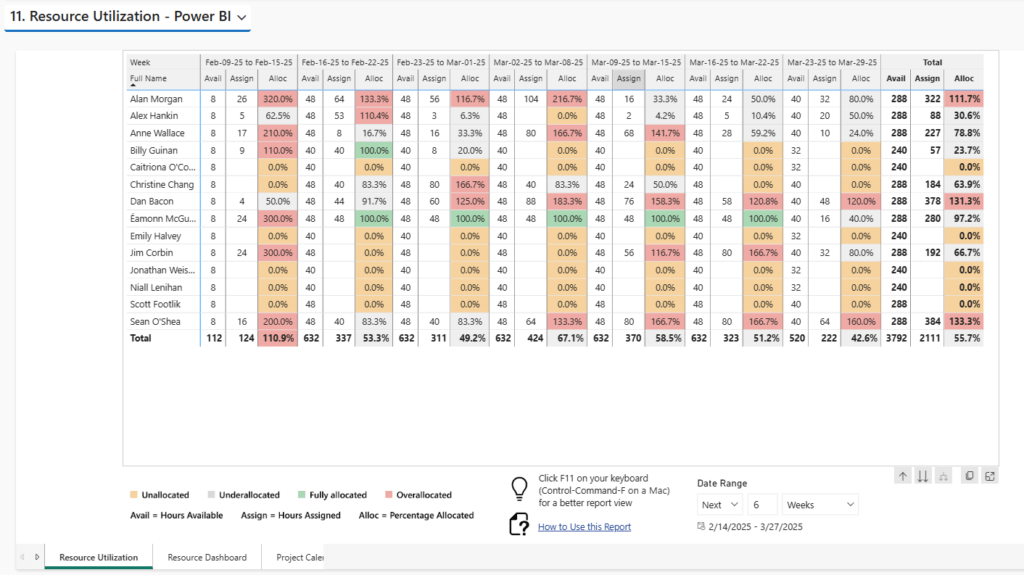Select the Resource Utilization tab
Image resolution: width=1024 pixels, height=575 pixels.
pos(99,557)
